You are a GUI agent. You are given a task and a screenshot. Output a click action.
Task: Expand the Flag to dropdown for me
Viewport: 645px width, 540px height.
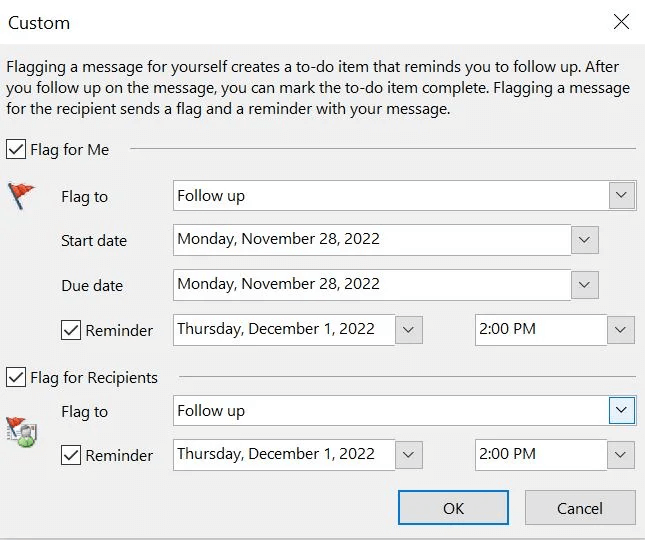622,195
